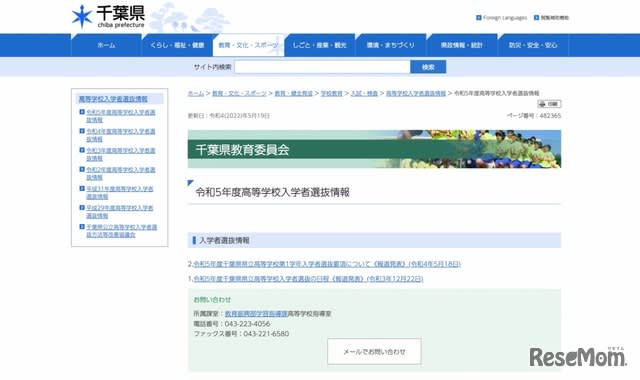Go to 教育・文化・スポーツ in the breadcrumb
This screenshot has height=380, width=640.
pyautogui.click(x=239, y=93)
